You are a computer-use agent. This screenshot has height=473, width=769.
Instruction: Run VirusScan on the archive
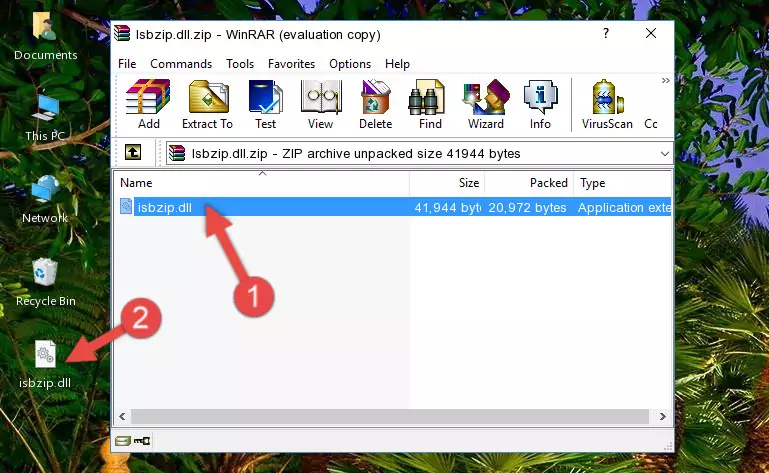click(x=607, y=104)
